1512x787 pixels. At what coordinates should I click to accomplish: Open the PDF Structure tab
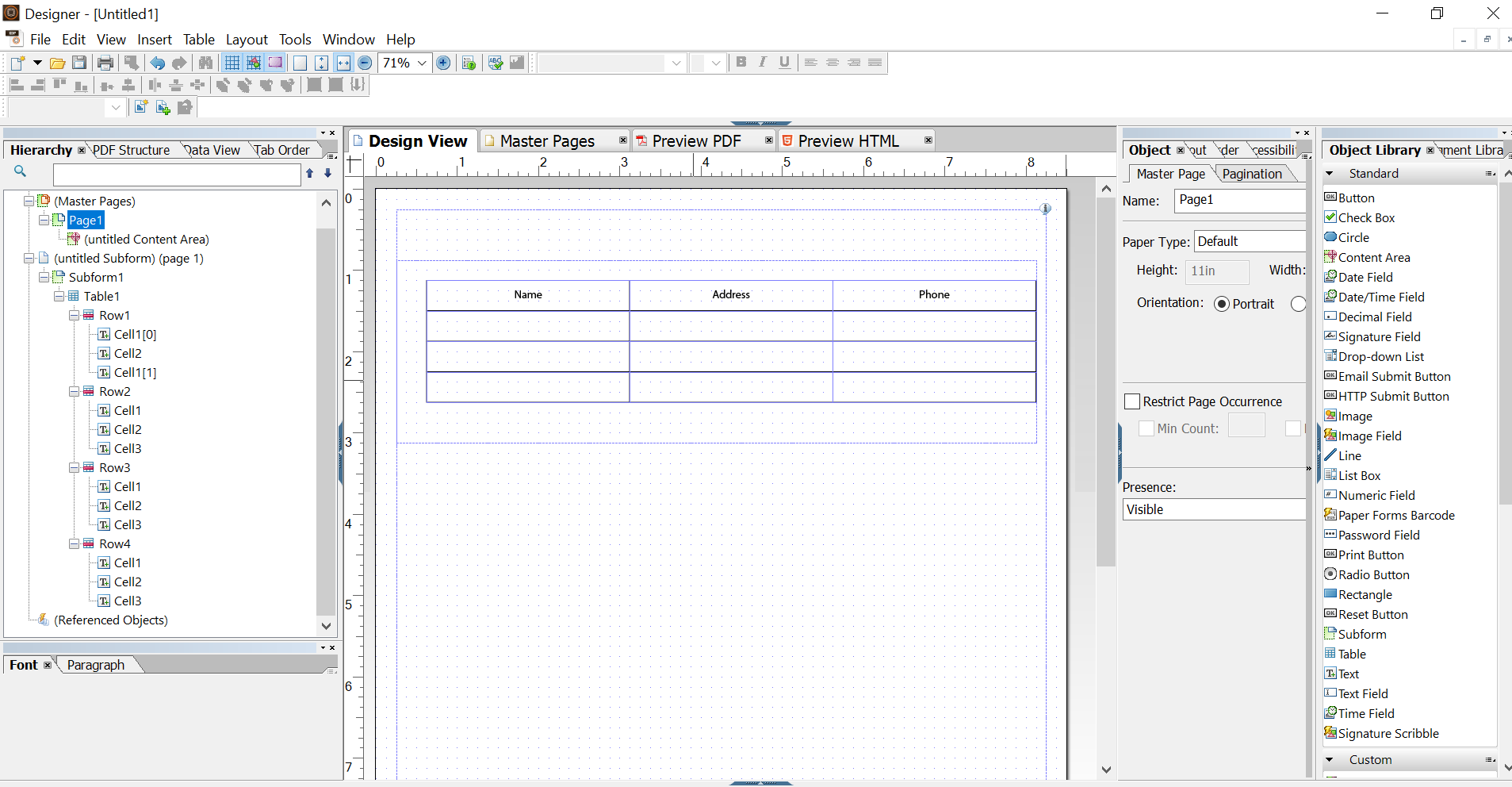pyautogui.click(x=131, y=150)
